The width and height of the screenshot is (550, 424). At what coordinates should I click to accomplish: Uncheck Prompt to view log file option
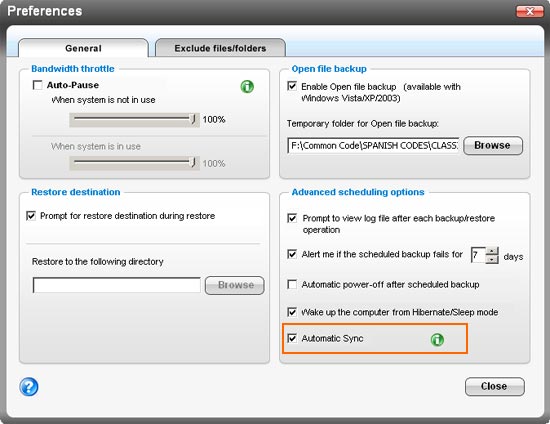292,218
